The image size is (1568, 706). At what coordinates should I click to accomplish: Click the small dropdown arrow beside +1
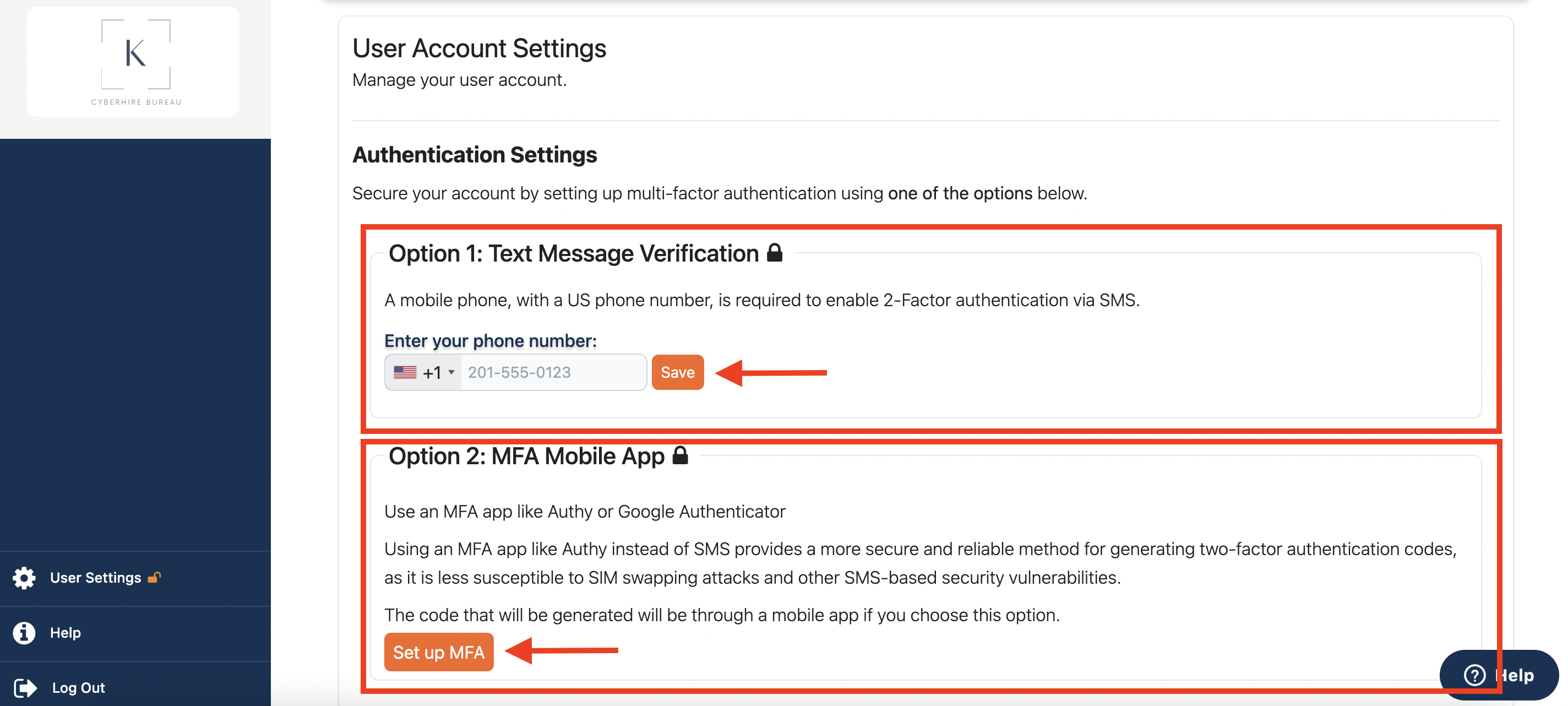click(x=451, y=372)
